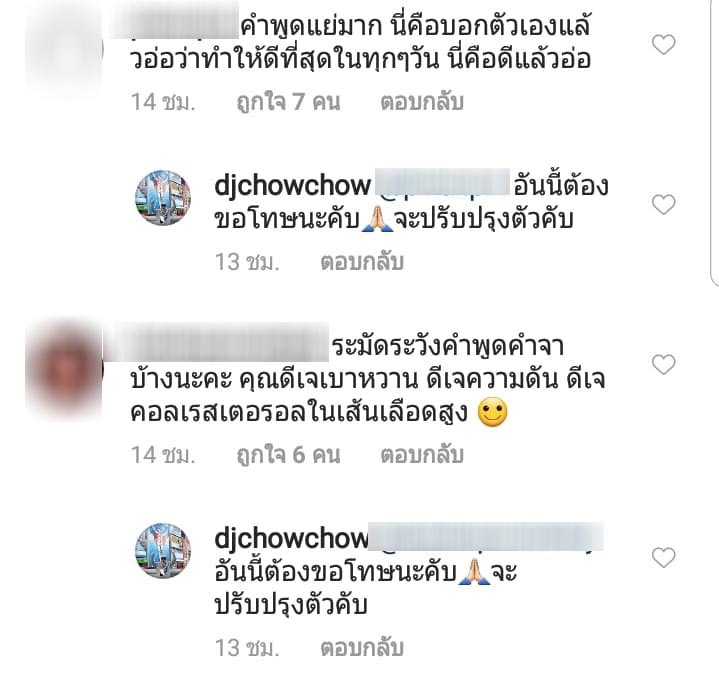Open the djchowchow username in the last reply

[x=292, y=538]
